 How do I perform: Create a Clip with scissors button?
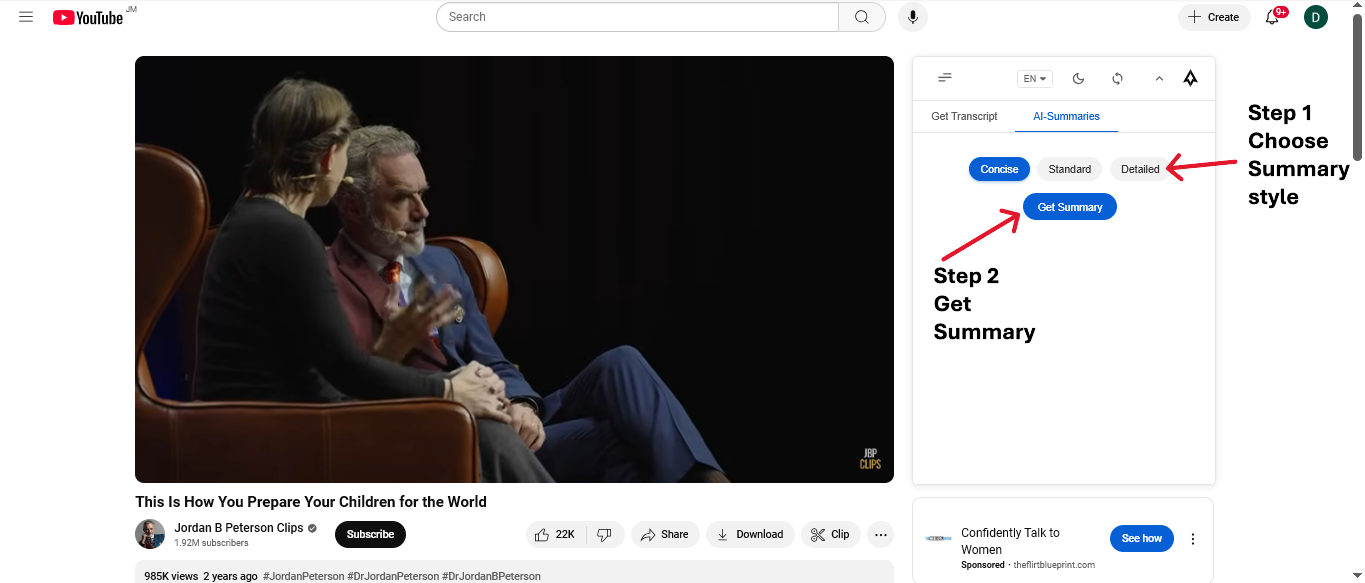point(831,534)
